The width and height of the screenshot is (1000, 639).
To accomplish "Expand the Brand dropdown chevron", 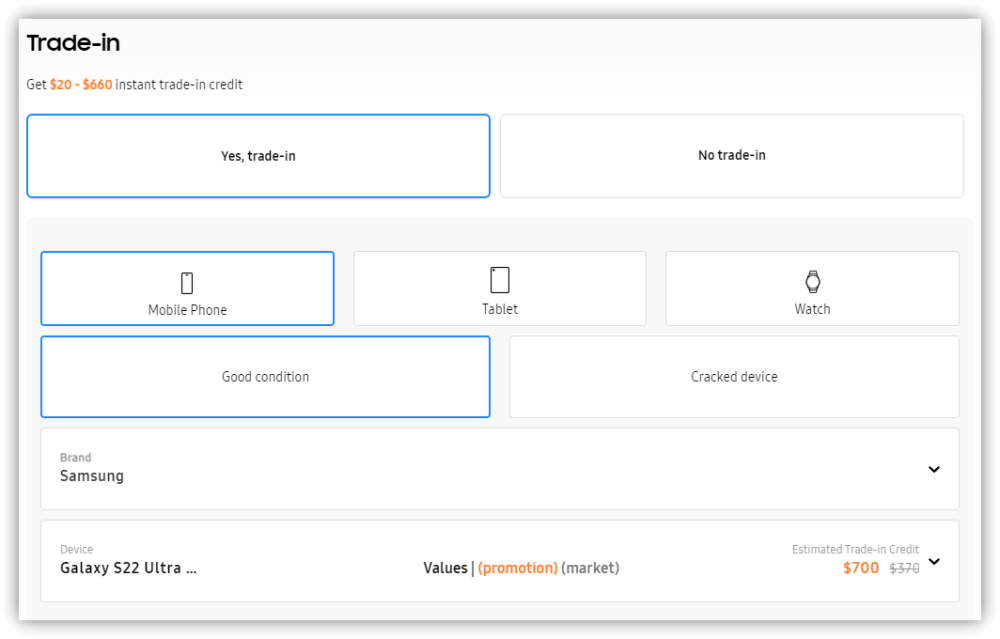I will (x=933, y=469).
